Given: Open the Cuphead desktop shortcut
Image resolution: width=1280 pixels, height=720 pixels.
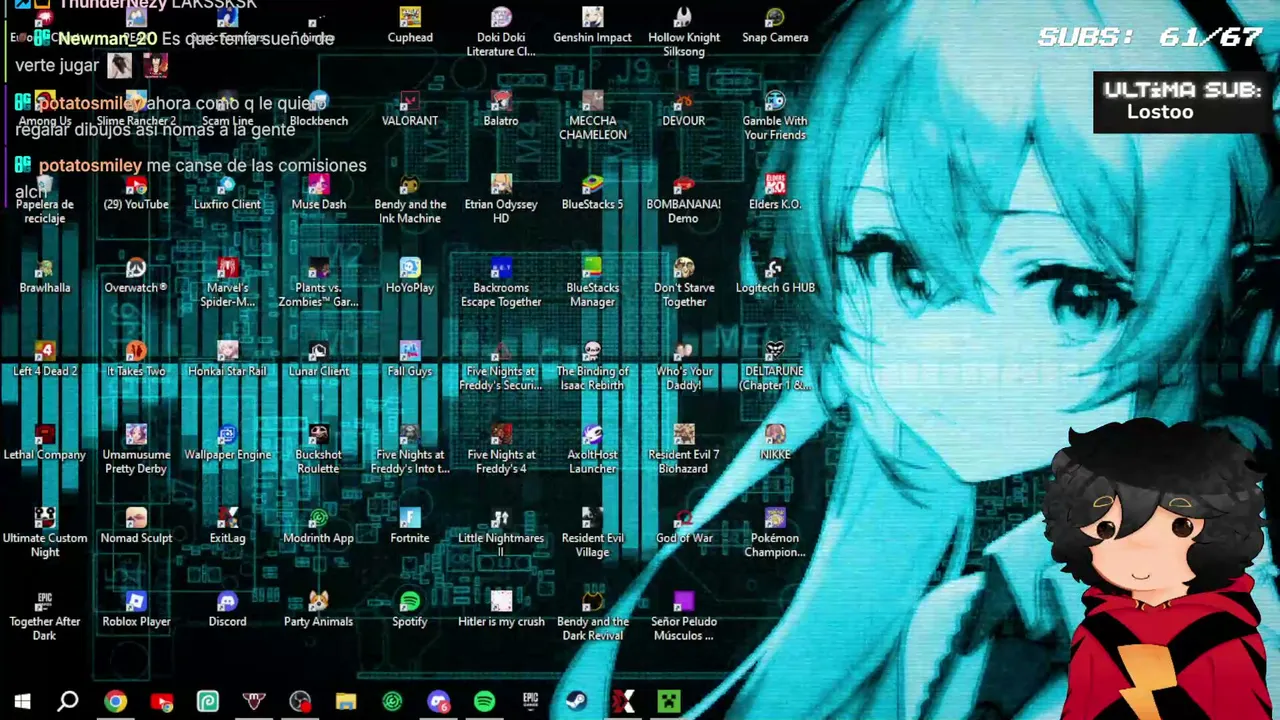Looking at the screenshot, I should [x=410, y=26].
